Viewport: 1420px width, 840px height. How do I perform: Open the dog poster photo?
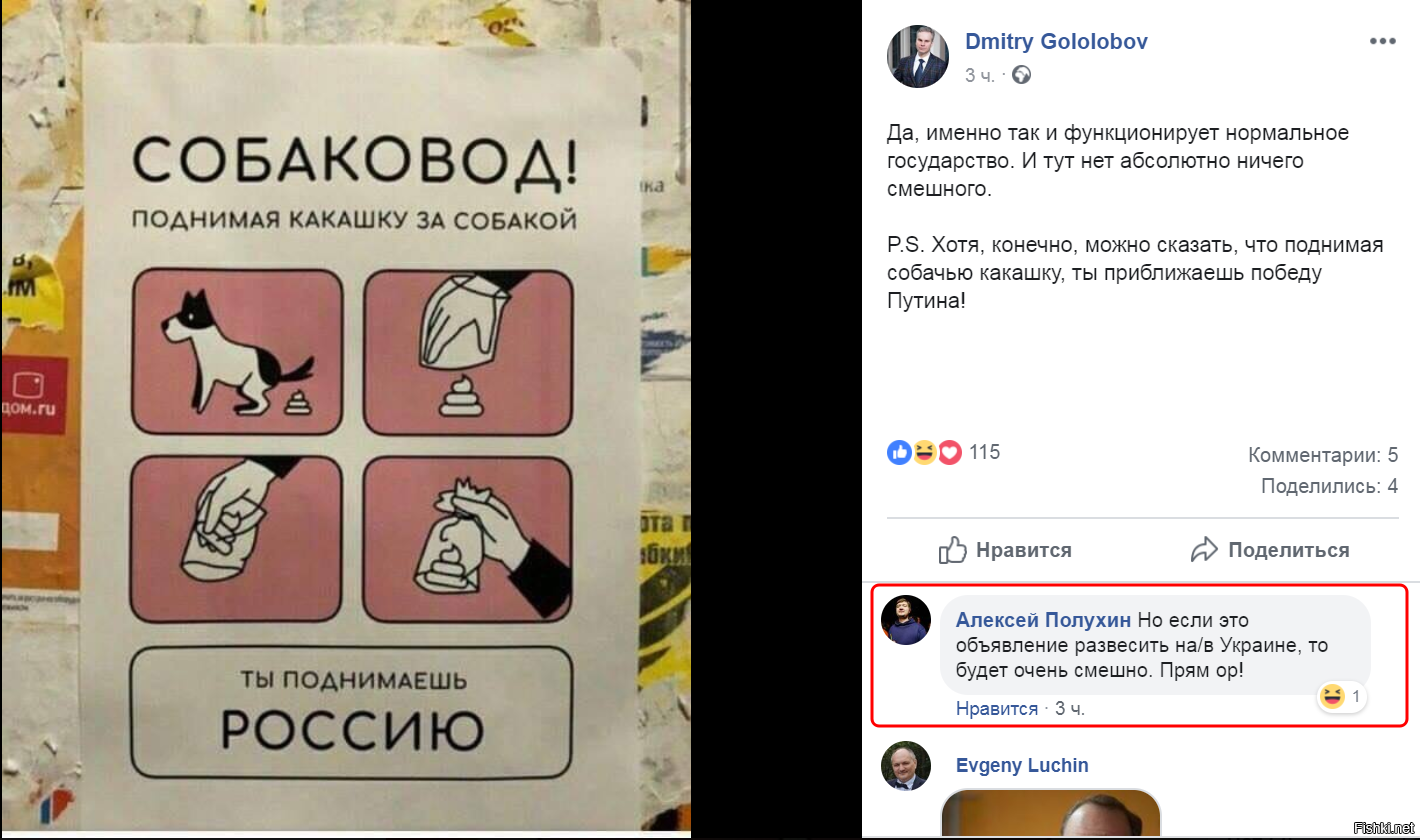point(345,418)
